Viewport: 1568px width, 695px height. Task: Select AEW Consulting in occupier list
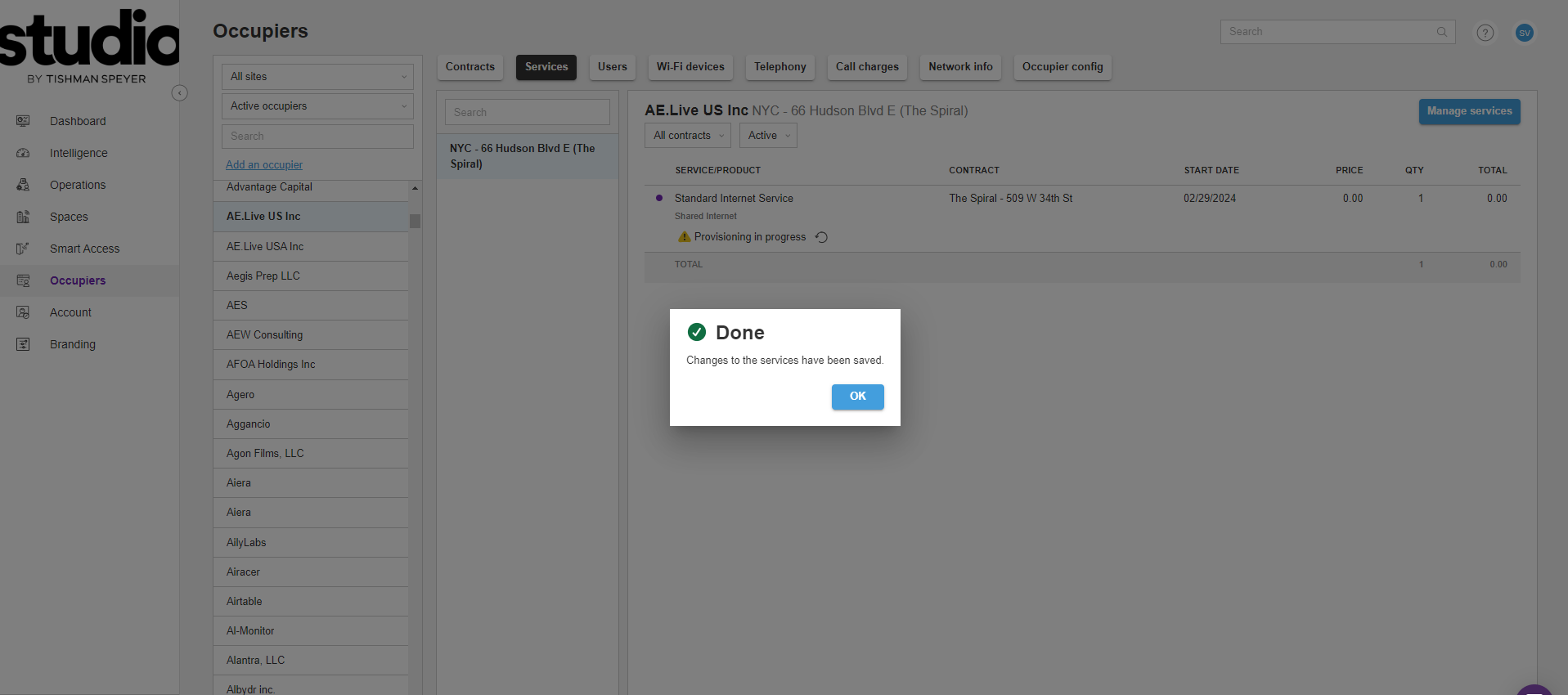point(264,335)
